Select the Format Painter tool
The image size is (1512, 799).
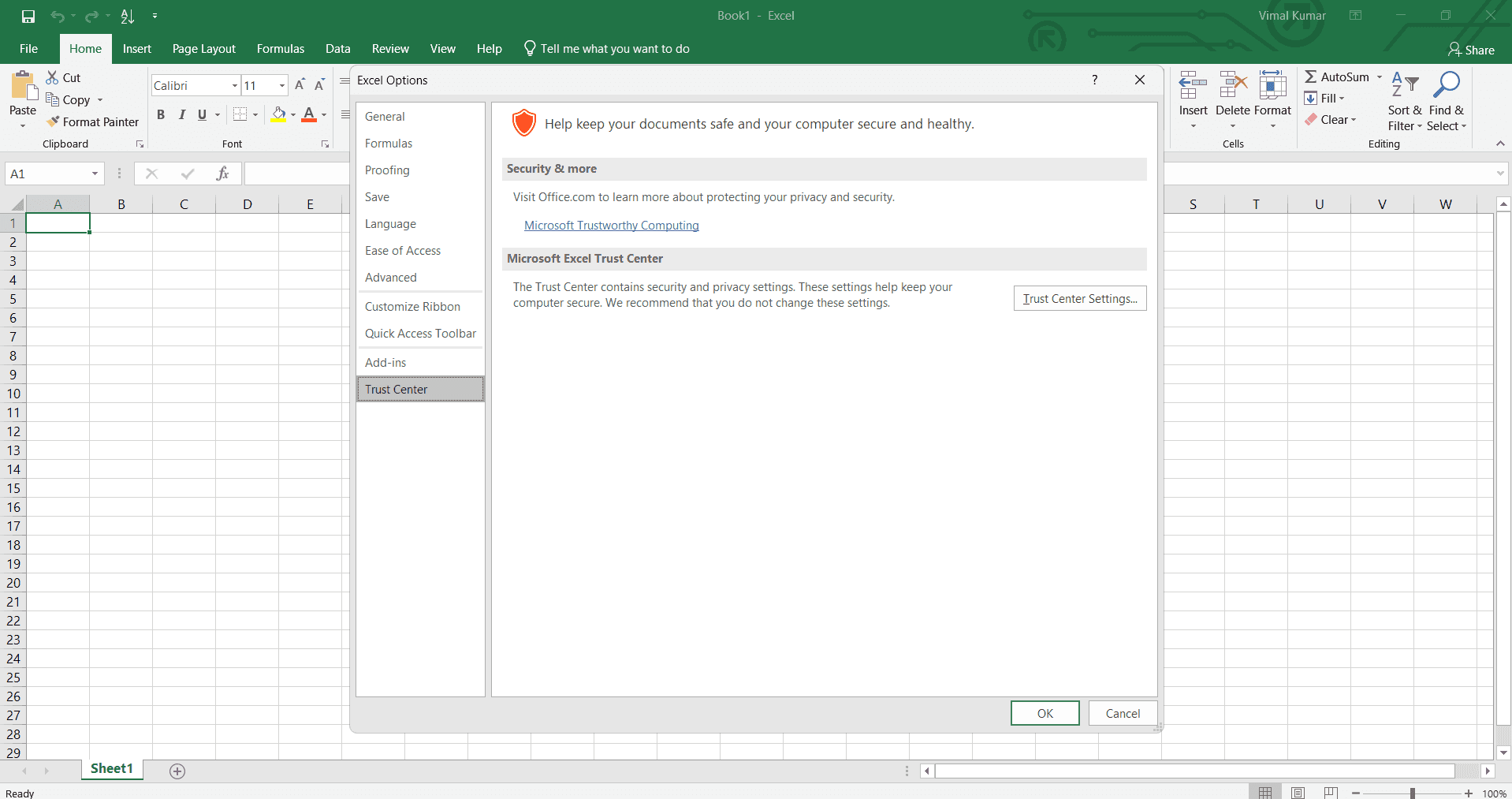92,121
